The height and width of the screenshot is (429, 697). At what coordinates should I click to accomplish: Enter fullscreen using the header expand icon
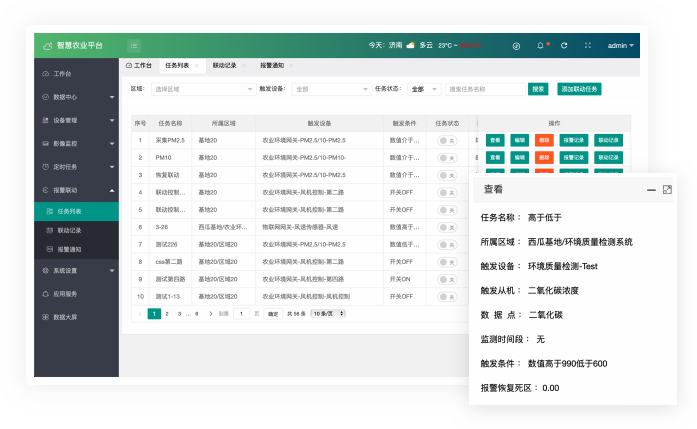(x=587, y=46)
